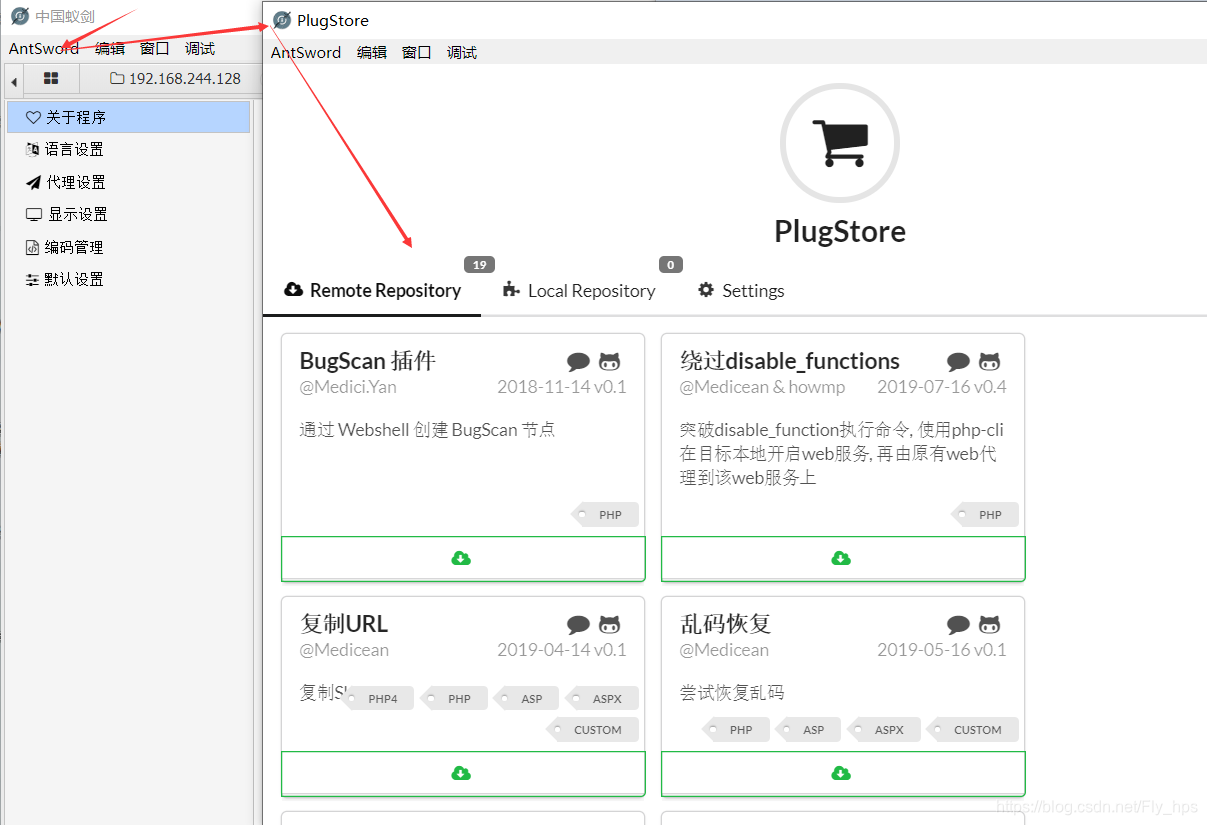Open AntSword menu in 中国蚁剑 window
This screenshot has width=1207, height=825.
coord(44,48)
